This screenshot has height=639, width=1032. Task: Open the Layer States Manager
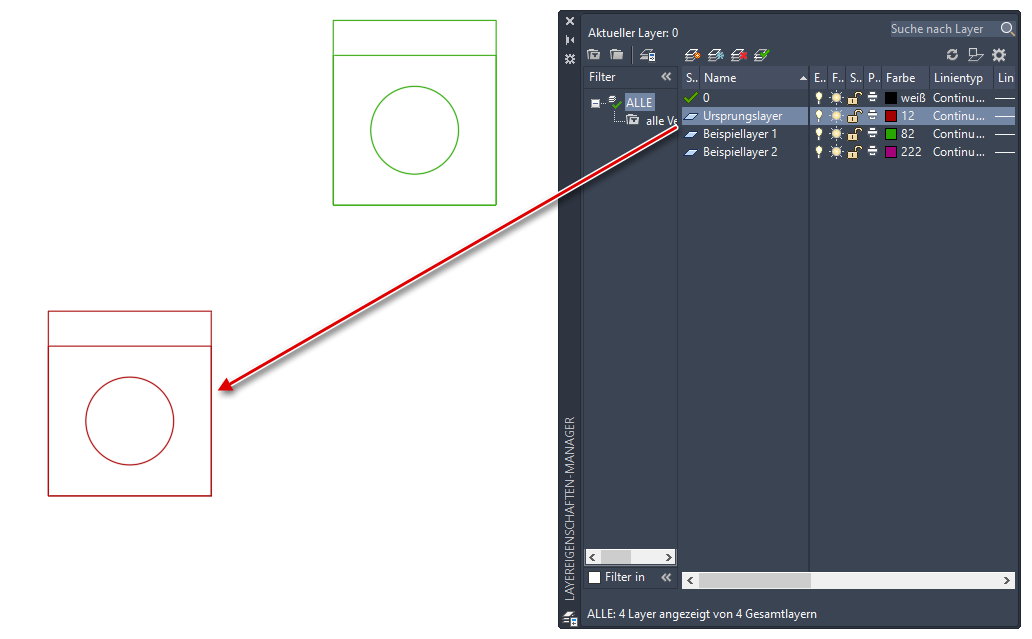646,55
